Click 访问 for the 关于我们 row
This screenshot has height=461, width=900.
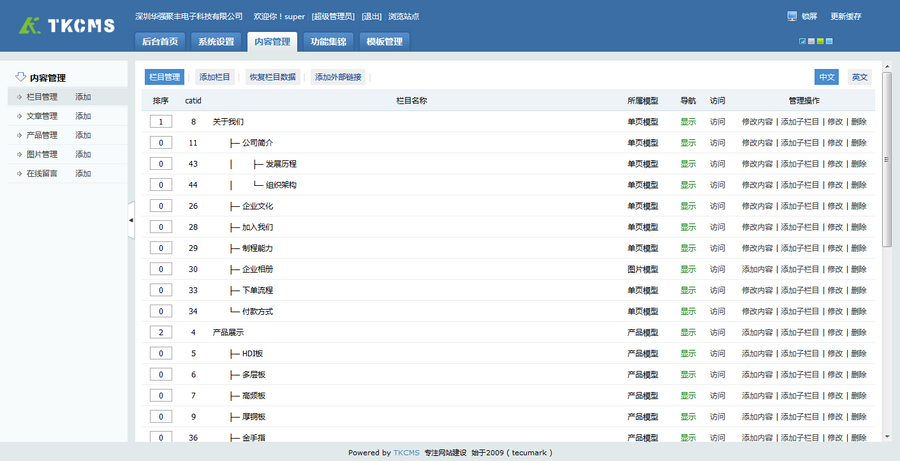(x=717, y=122)
